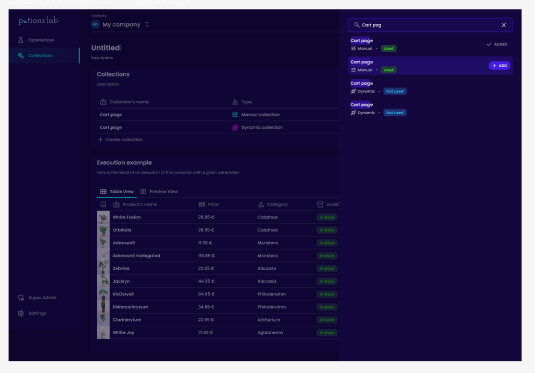Click the Collections section heading
This screenshot has width=535, height=373.
point(113,74)
